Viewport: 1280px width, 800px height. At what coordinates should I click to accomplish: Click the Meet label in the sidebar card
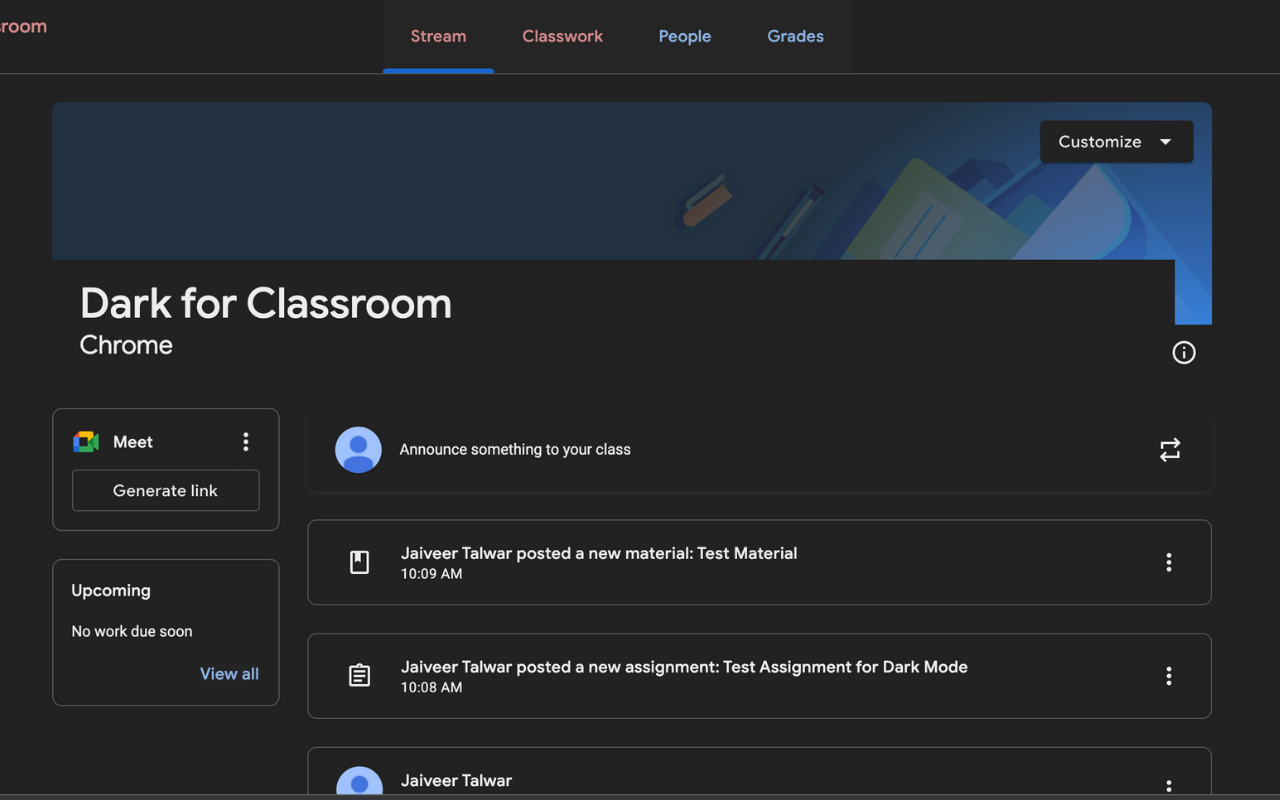(x=133, y=442)
